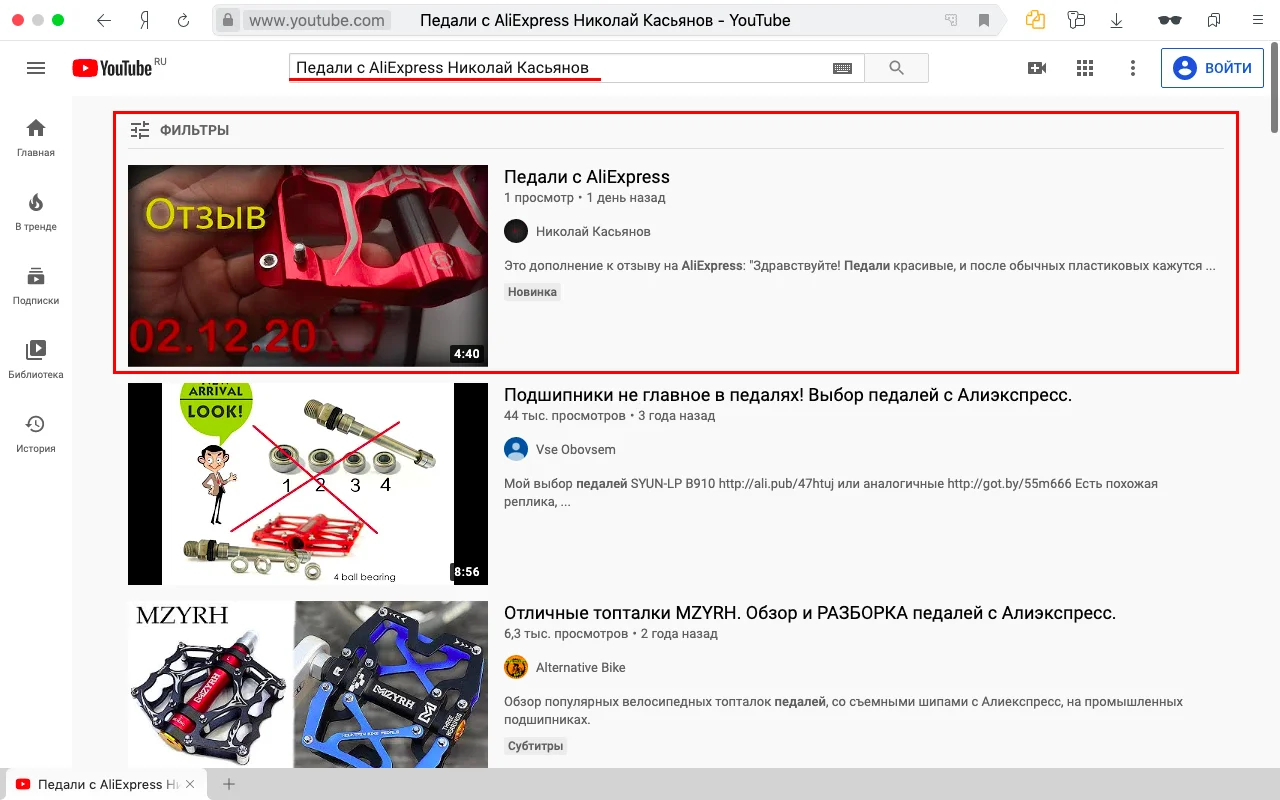Open Подписки in the sidebar

coord(36,286)
